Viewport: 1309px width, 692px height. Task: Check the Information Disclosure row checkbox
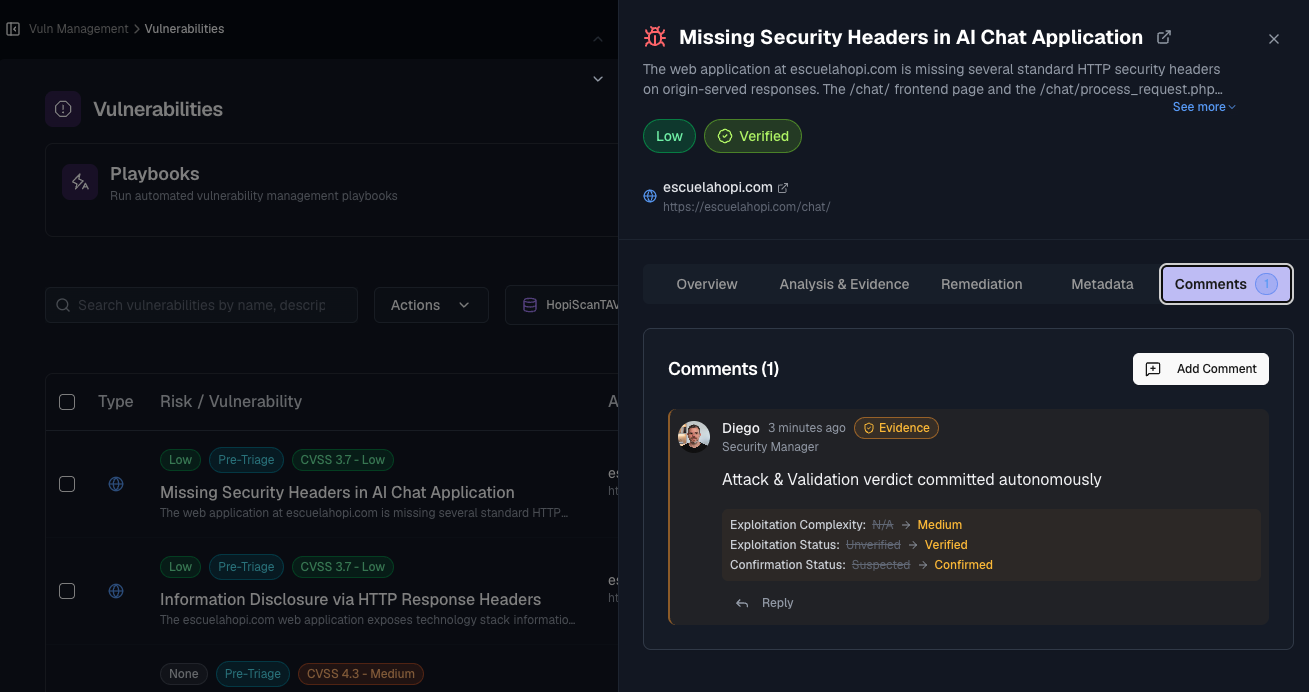click(67, 591)
